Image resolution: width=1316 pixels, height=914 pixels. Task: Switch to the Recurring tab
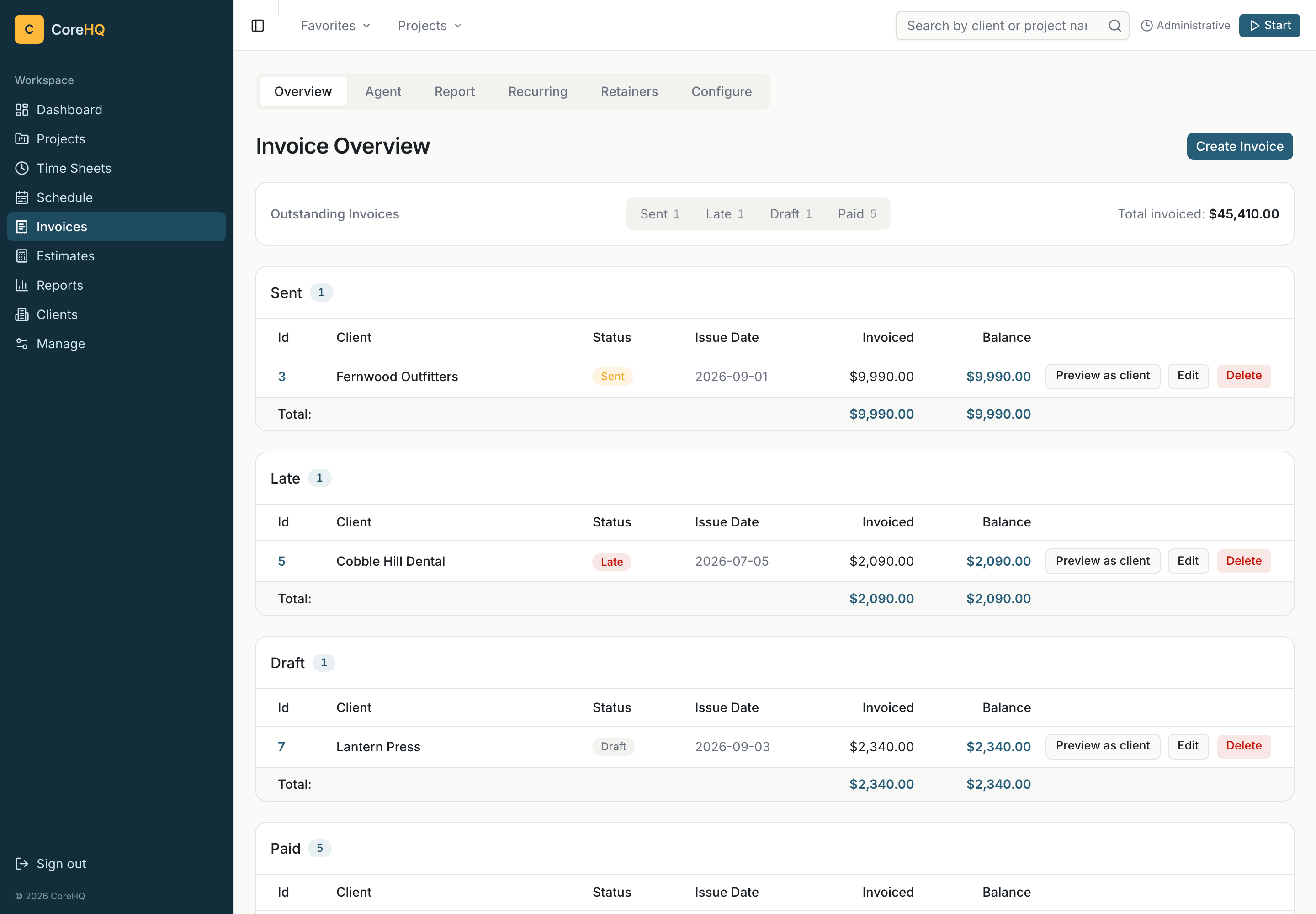pos(538,92)
